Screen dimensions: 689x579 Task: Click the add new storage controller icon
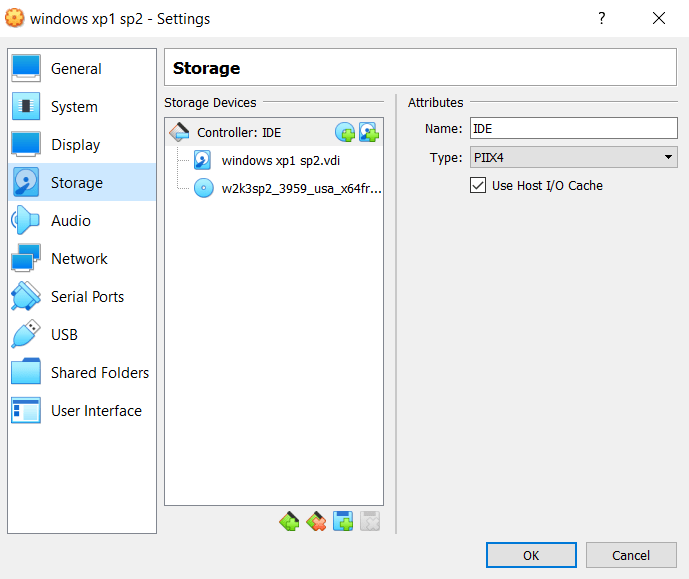(x=289, y=521)
